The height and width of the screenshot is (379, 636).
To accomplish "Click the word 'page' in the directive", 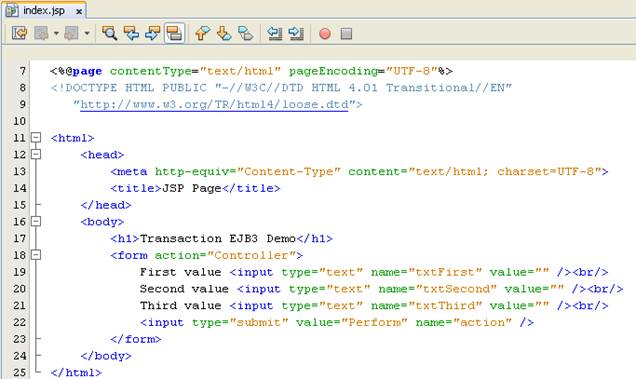I will pyautogui.click(x=87, y=71).
